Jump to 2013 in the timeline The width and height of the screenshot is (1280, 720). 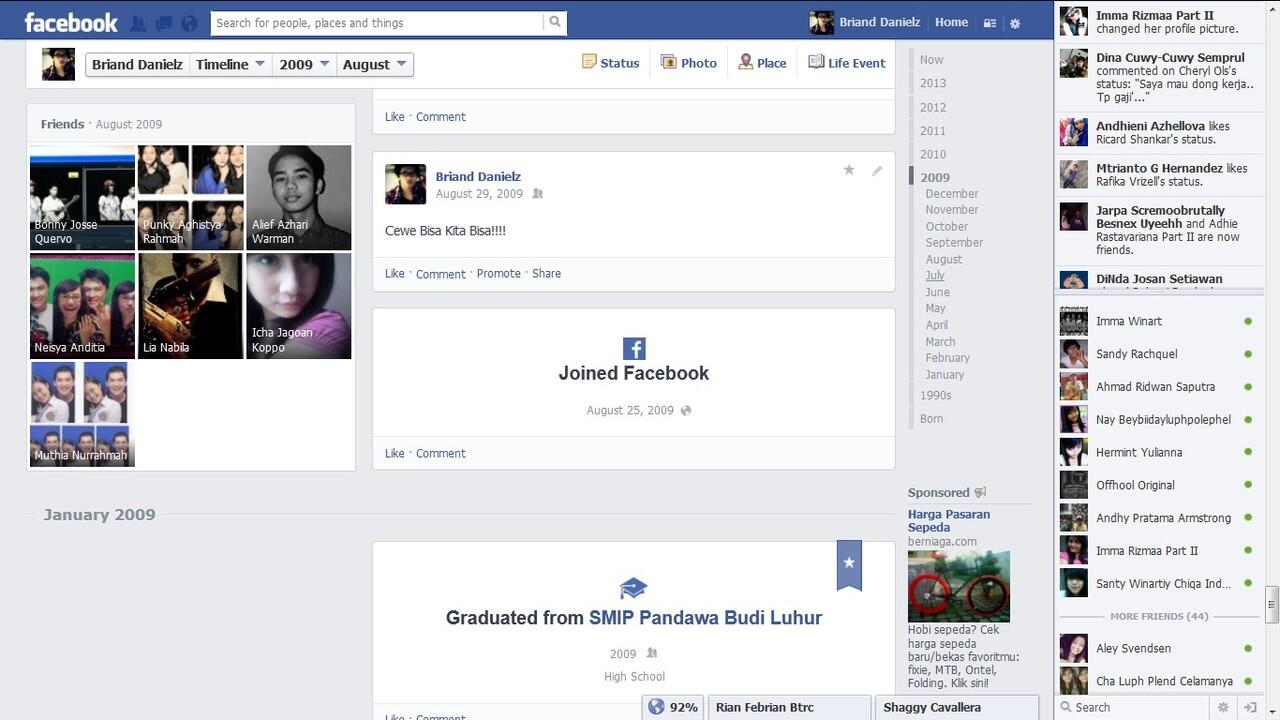(x=933, y=83)
